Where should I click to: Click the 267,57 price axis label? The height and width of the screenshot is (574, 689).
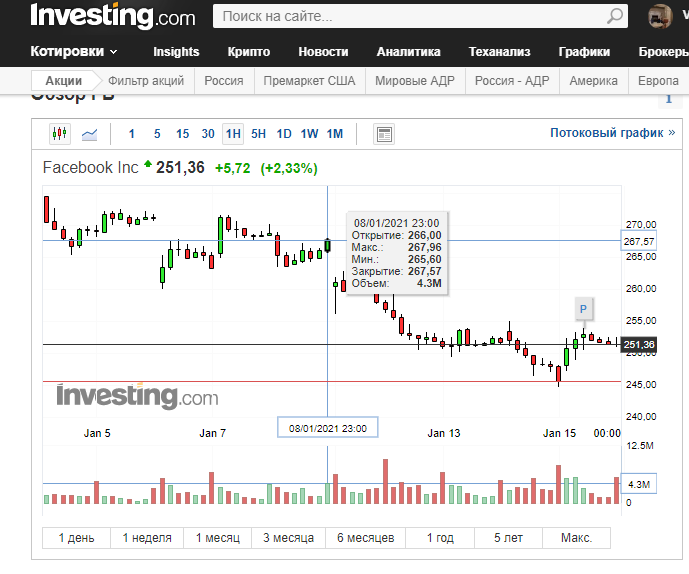tap(638, 241)
